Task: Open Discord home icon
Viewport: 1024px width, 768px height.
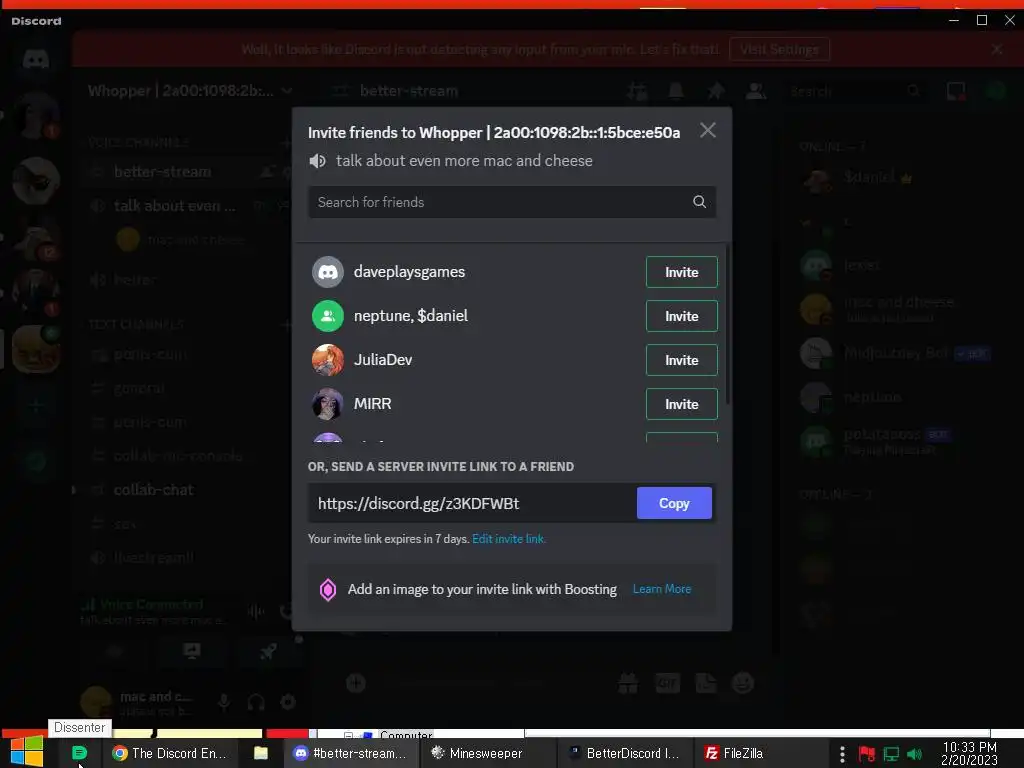Action: [36, 60]
